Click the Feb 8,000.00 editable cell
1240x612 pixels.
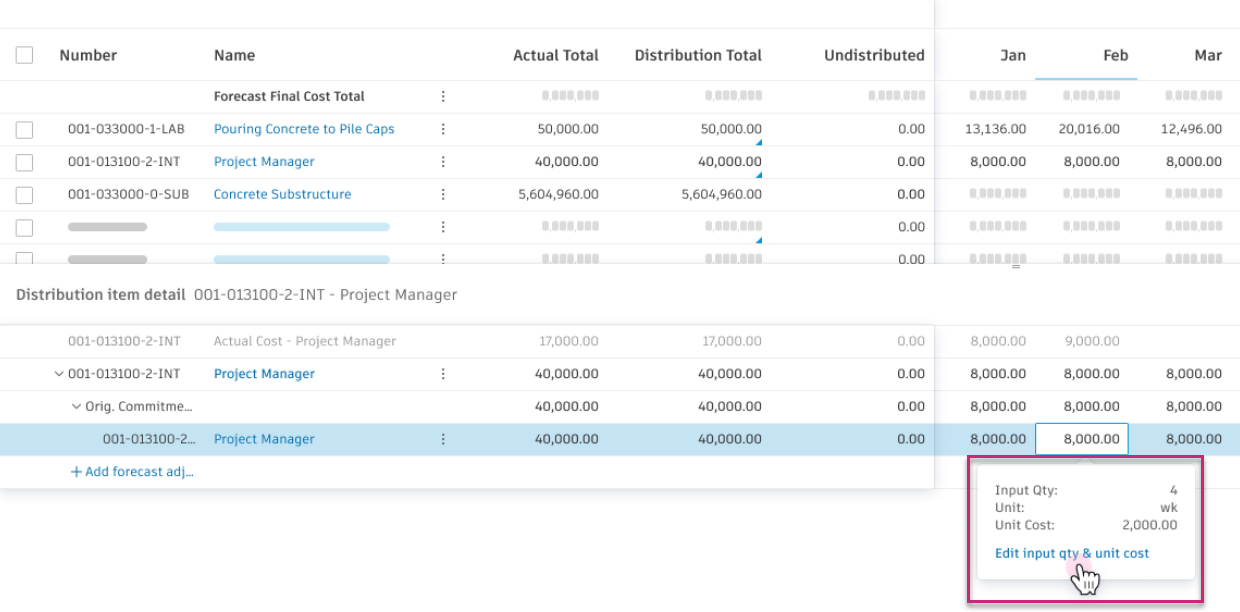coord(1082,439)
